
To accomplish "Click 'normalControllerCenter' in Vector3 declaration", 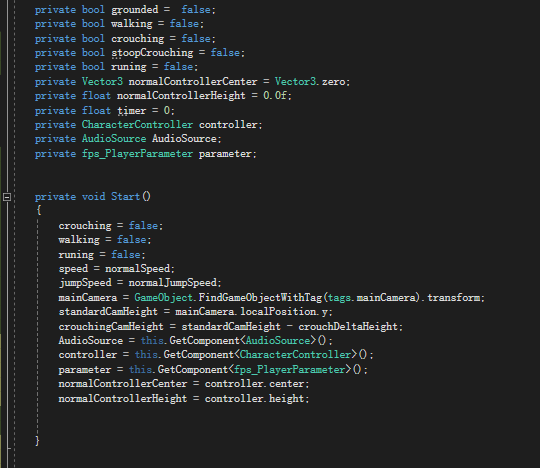I will (x=193, y=82).
